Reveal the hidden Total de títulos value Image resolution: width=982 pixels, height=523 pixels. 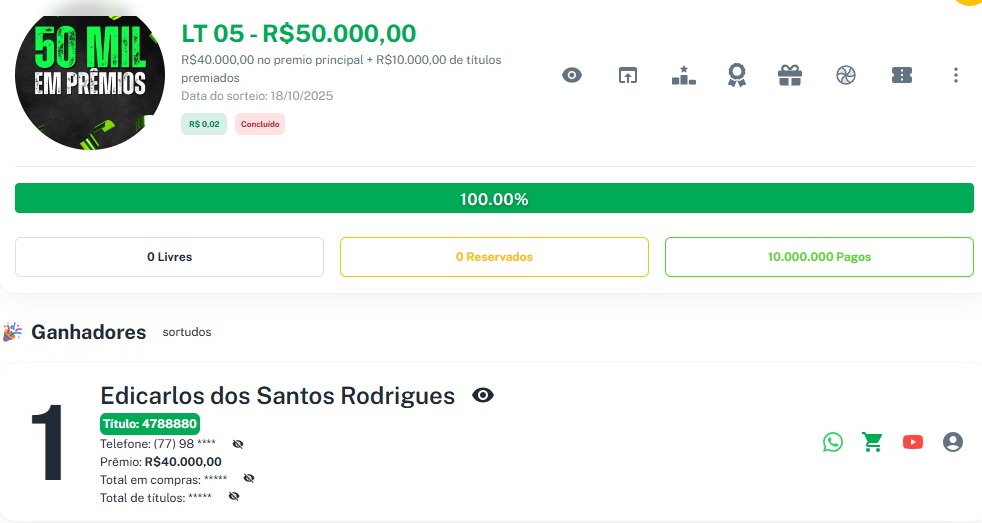click(x=234, y=496)
